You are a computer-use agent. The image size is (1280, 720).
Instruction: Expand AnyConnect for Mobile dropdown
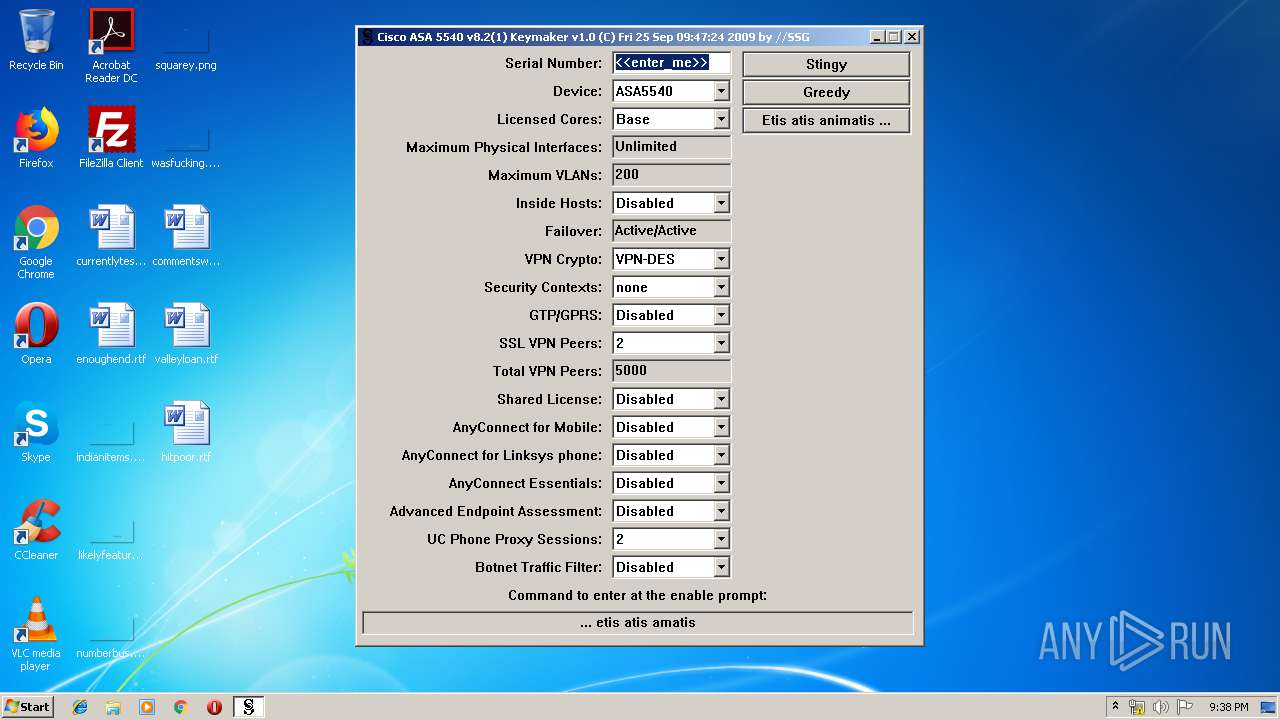coord(721,427)
